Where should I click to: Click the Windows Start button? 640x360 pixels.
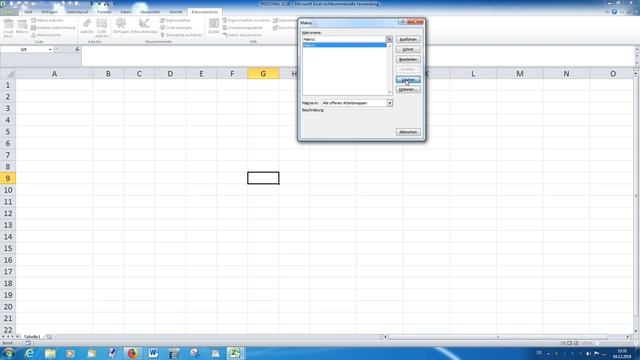pyautogui.click(x=9, y=353)
